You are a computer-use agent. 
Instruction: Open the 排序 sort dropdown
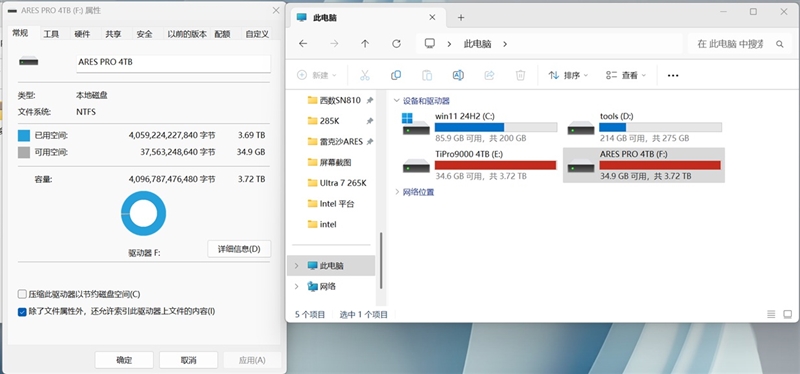568,76
